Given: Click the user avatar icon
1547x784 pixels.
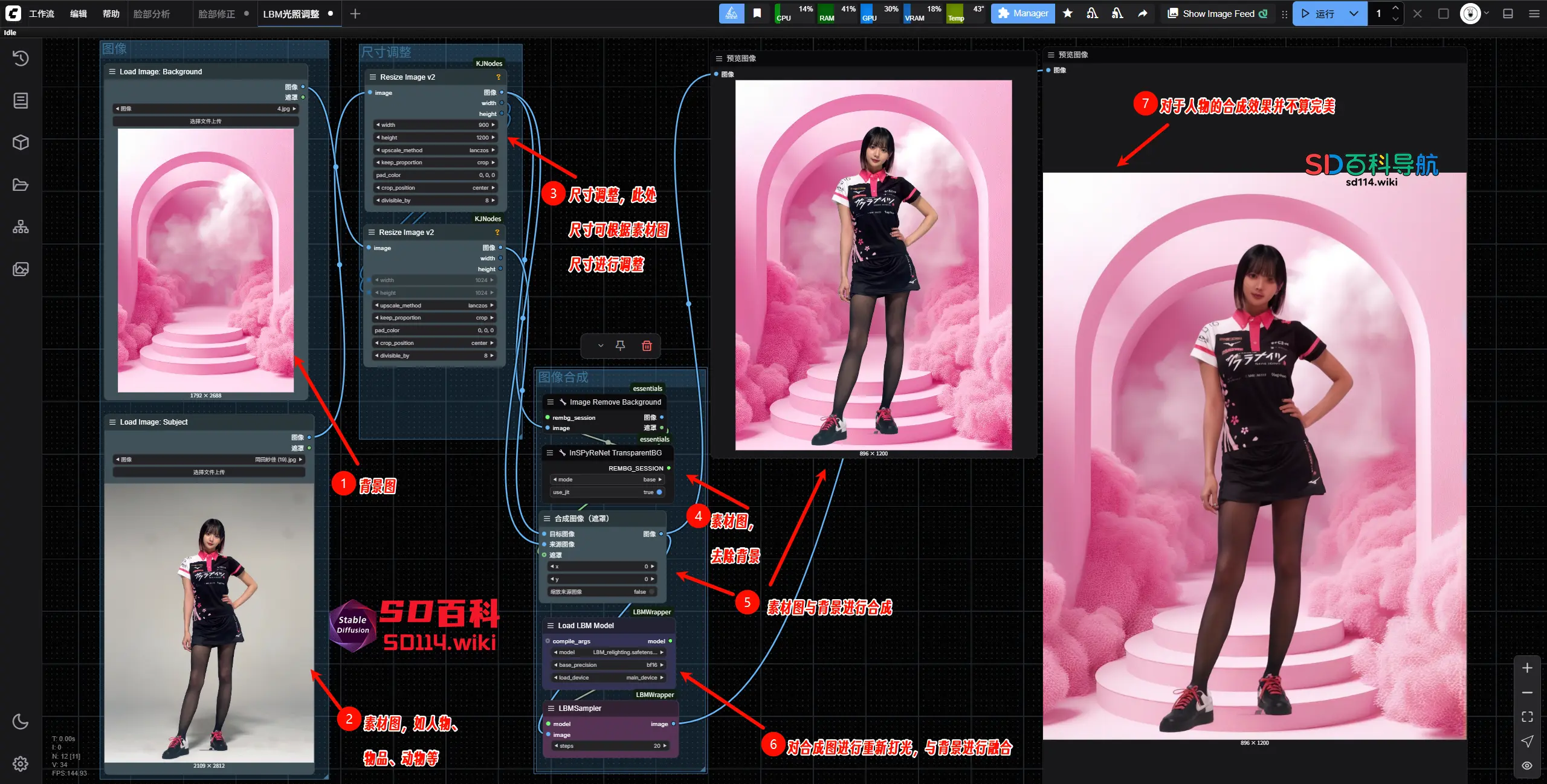Looking at the screenshot, I should point(1470,13).
